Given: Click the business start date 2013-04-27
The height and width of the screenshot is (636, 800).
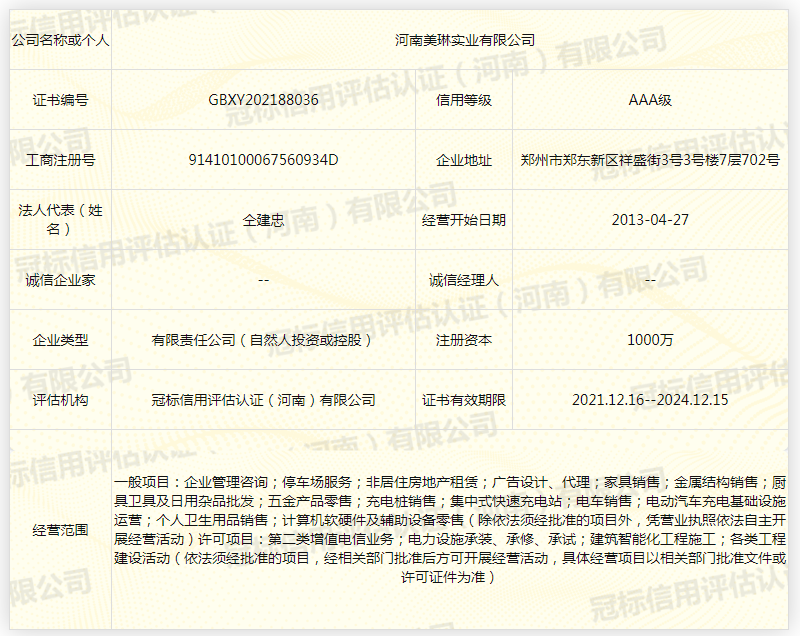Looking at the screenshot, I should (650, 220).
